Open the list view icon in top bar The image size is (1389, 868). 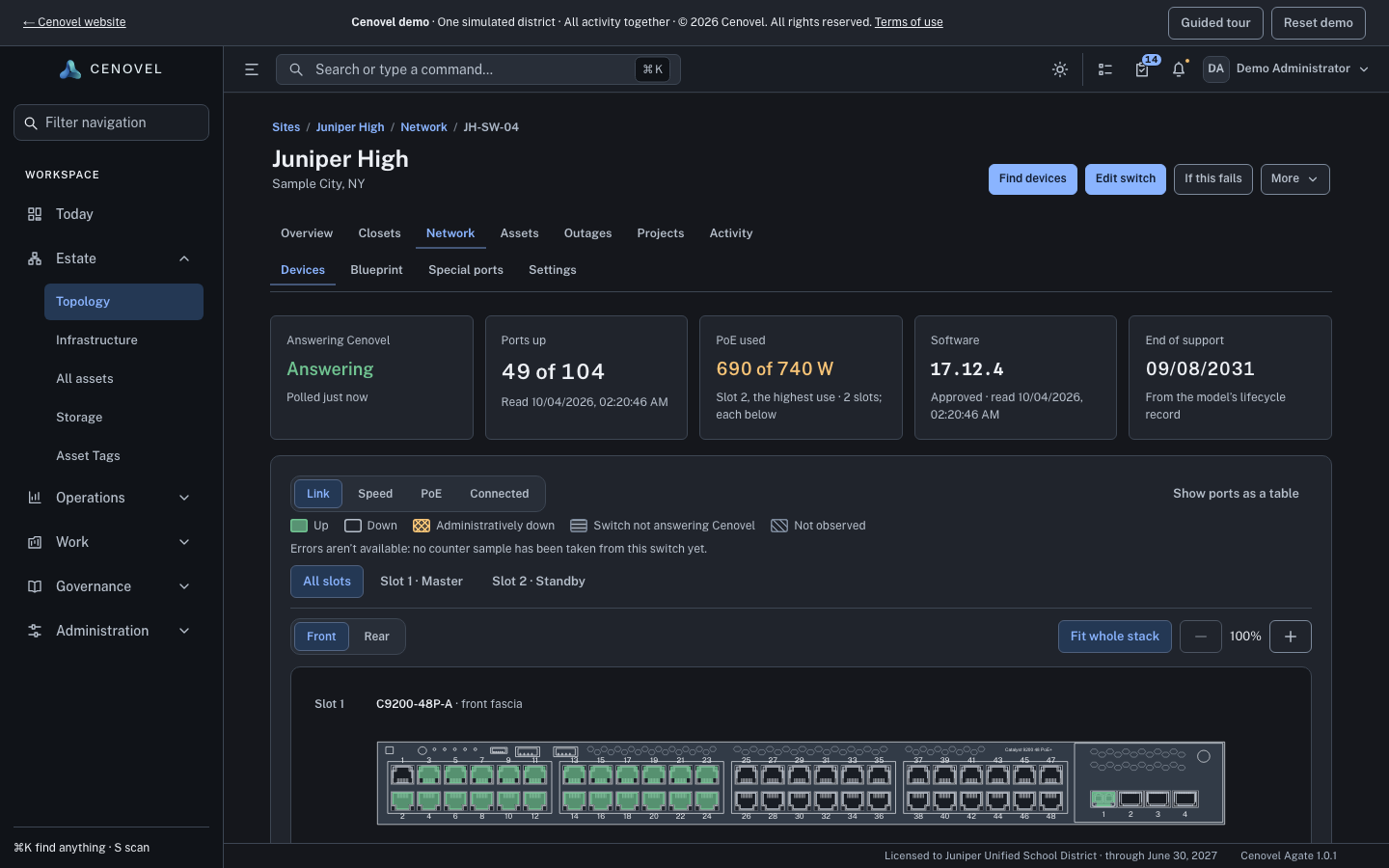(1105, 69)
